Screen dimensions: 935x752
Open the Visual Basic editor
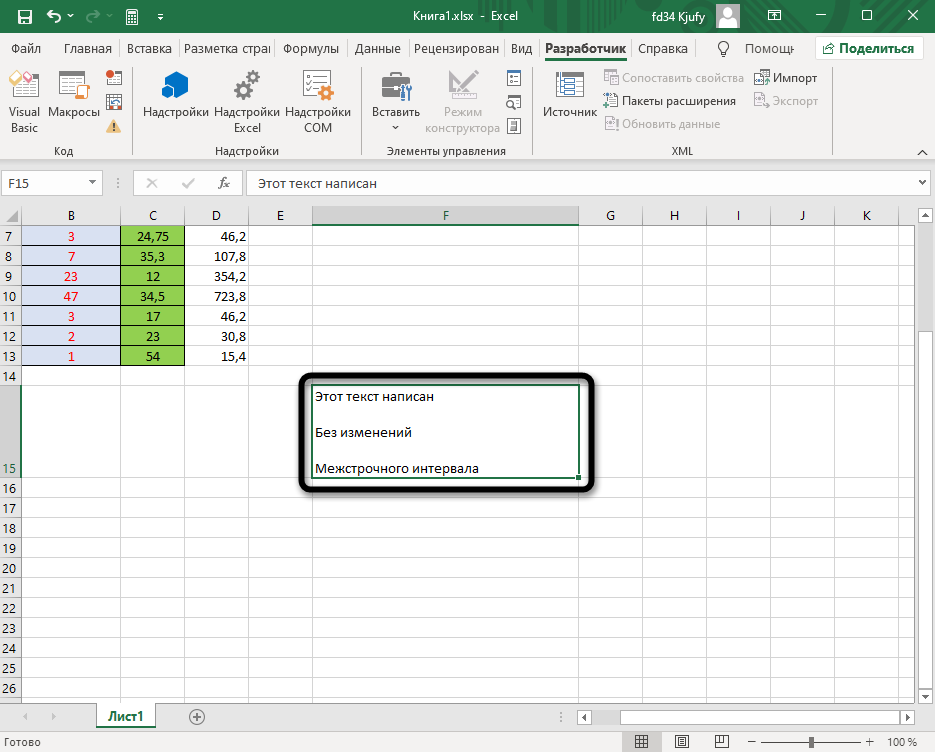coord(25,101)
